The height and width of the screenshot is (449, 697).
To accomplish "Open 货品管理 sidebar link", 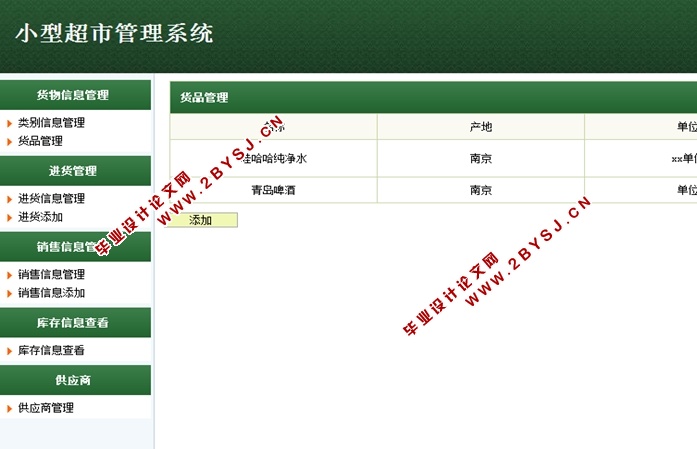I will coord(40,141).
